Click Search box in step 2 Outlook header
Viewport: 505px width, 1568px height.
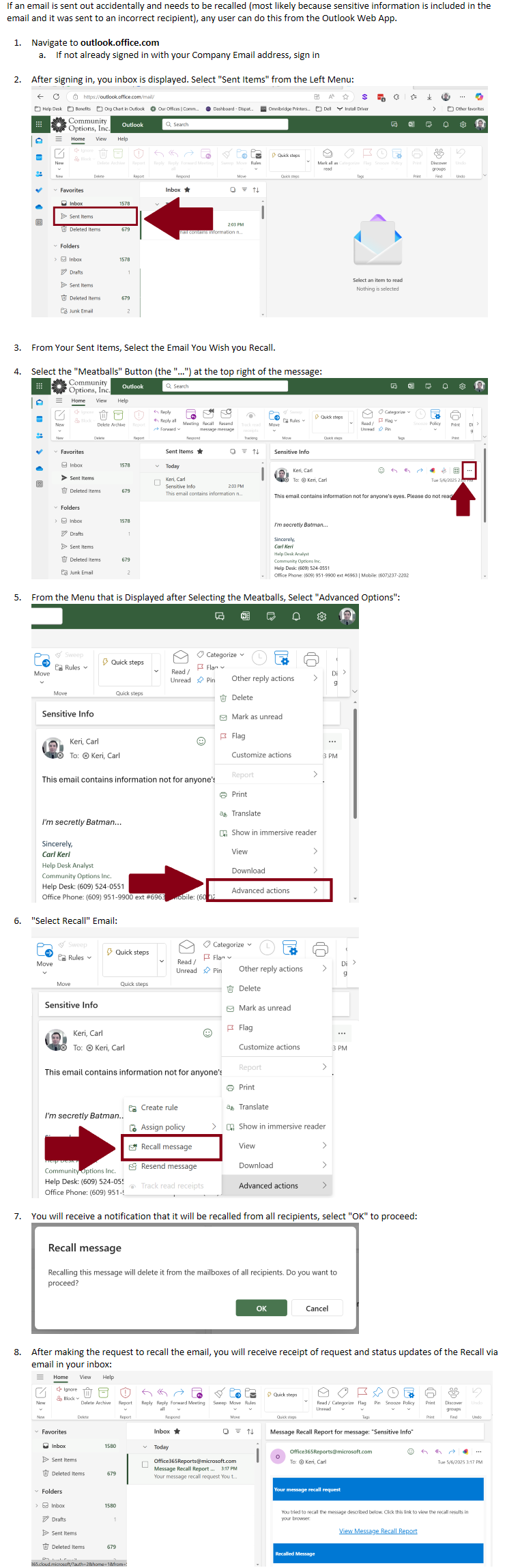(225, 124)
